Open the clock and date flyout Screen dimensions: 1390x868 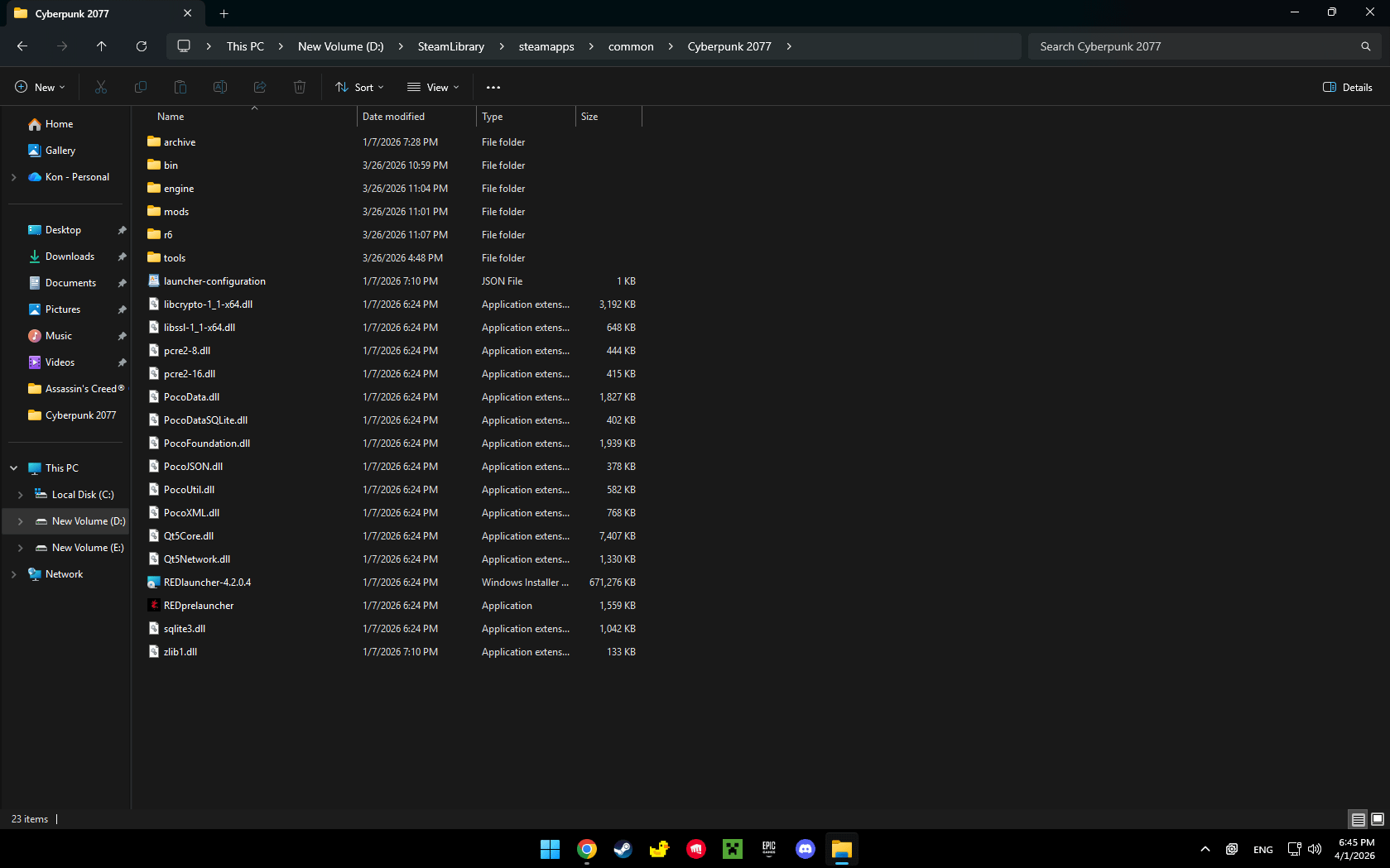pos(1355,849)
